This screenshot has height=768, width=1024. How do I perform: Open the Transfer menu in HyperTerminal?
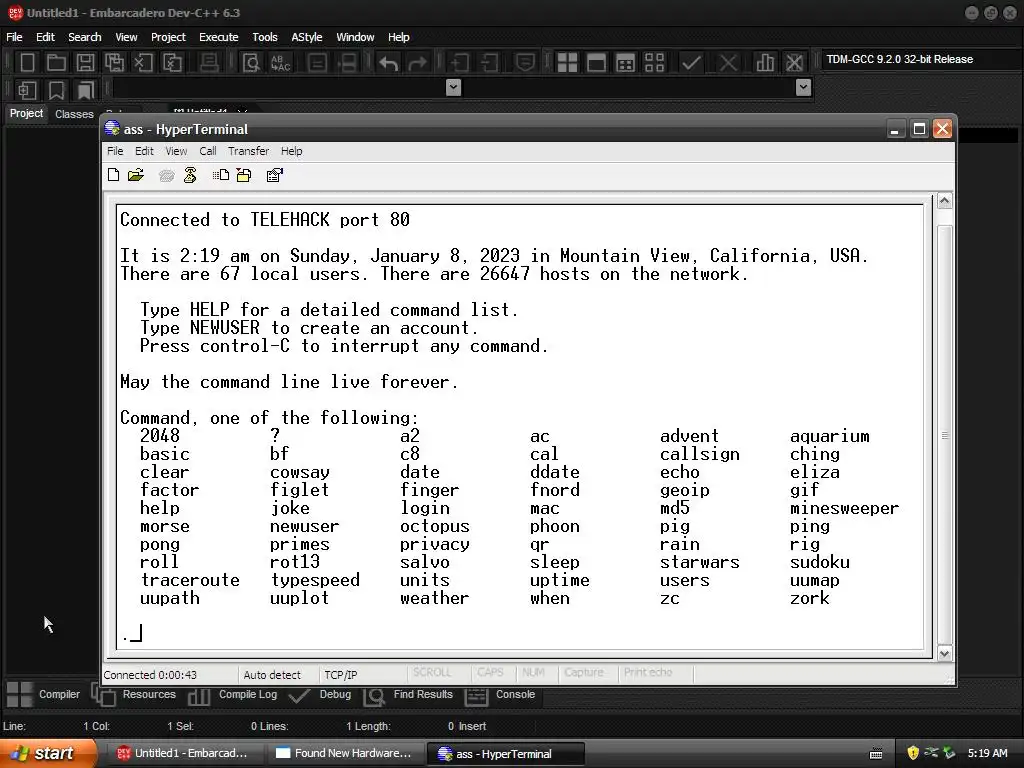click(x=248, y=151)
